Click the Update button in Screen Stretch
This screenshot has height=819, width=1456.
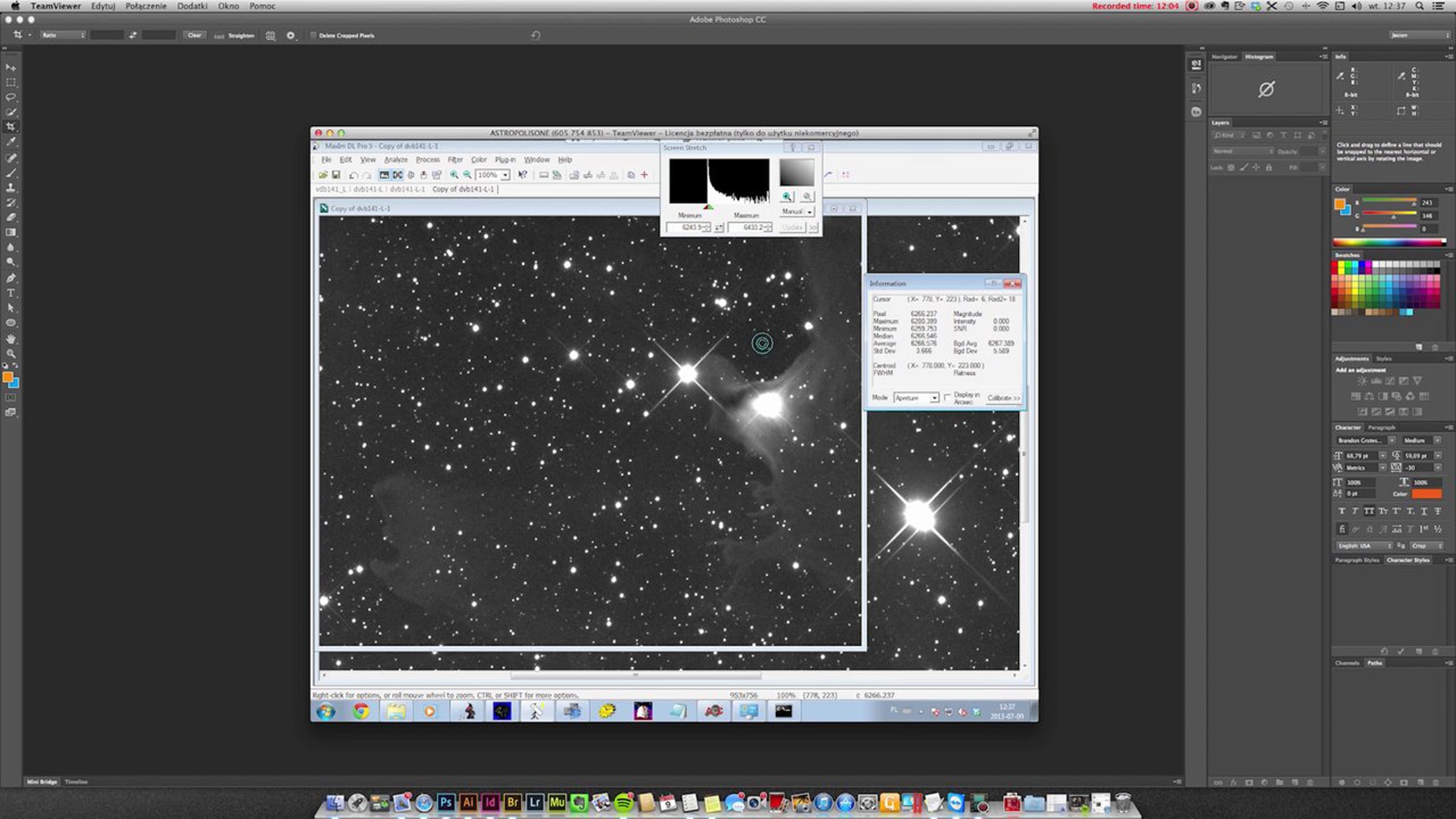pos(792,227)
